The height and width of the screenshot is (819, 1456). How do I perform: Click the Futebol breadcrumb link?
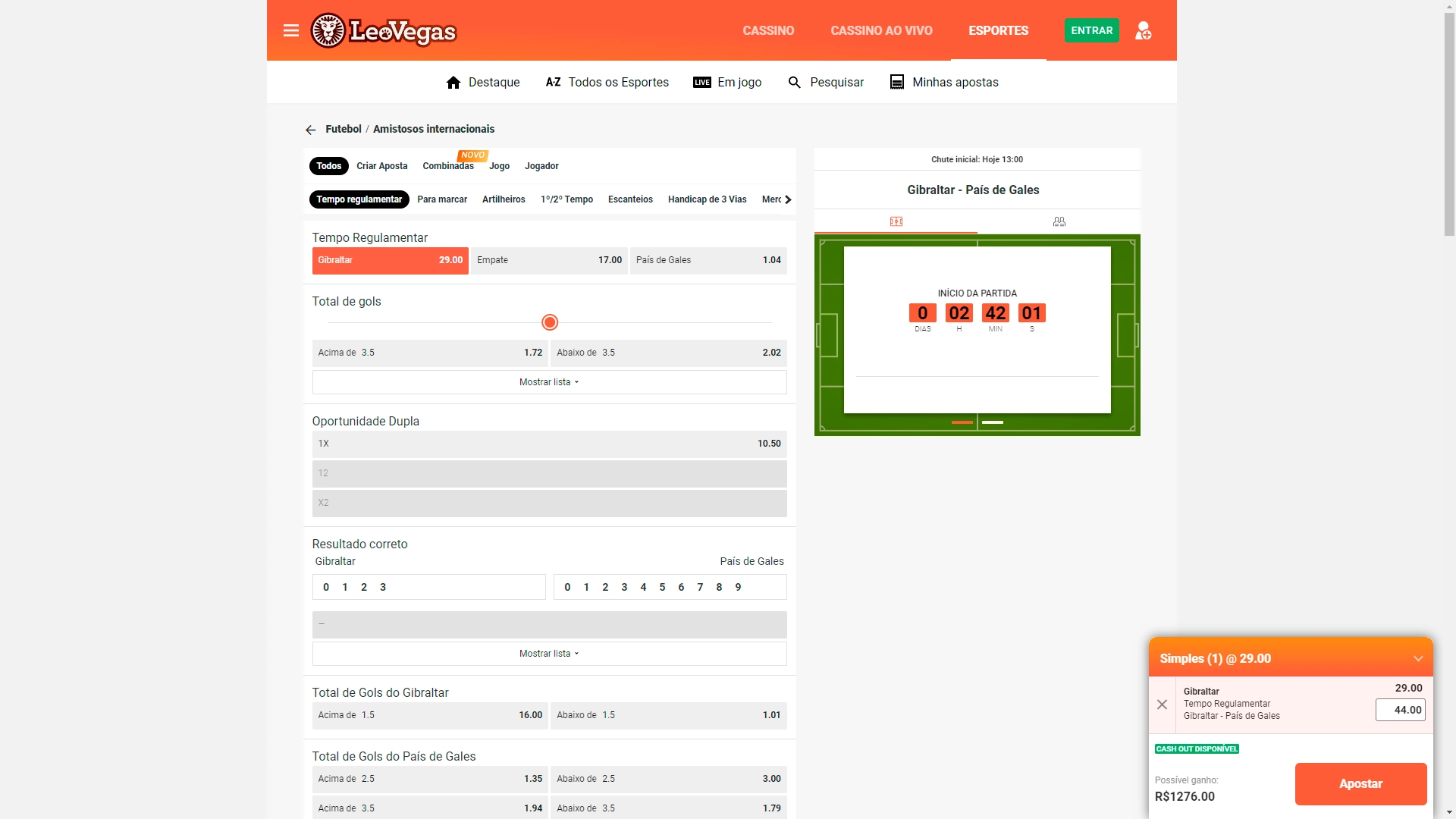tap(344, 129)
